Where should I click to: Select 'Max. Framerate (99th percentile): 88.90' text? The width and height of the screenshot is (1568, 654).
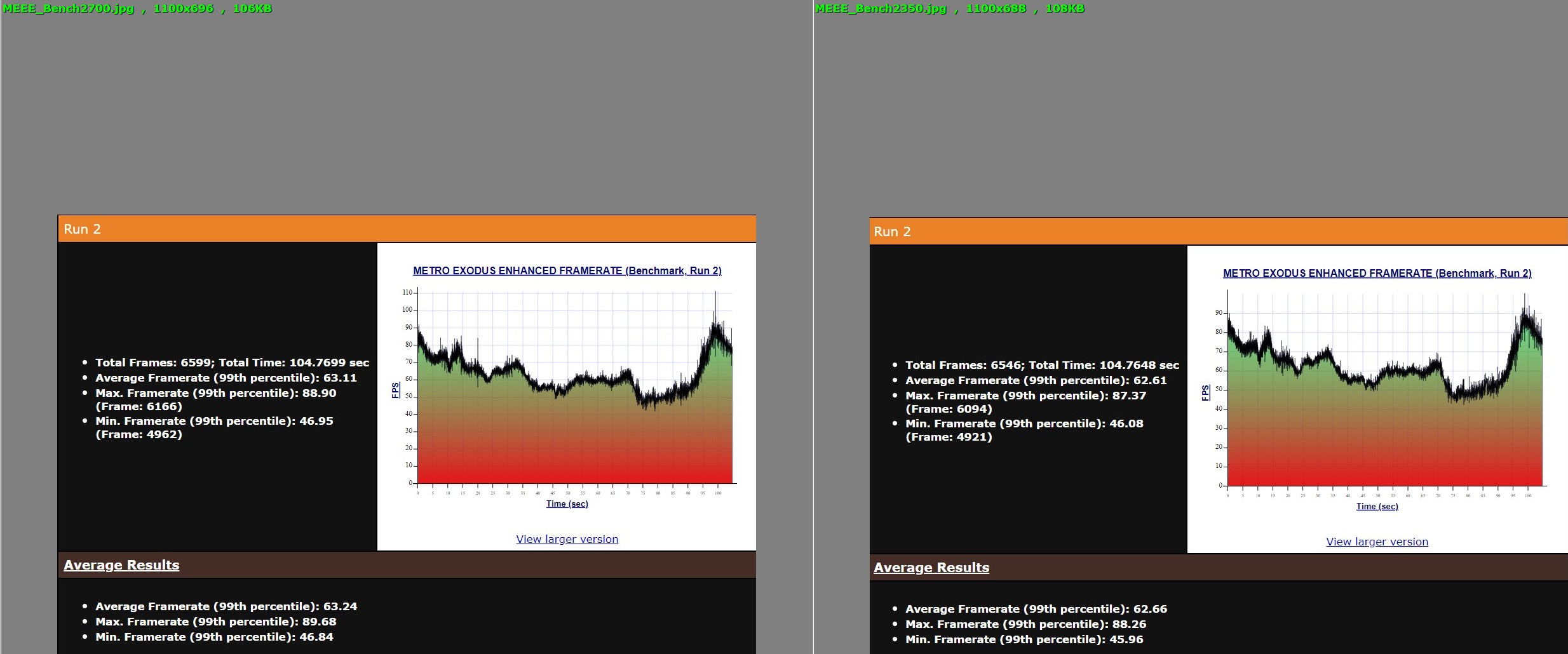(216, 393)
